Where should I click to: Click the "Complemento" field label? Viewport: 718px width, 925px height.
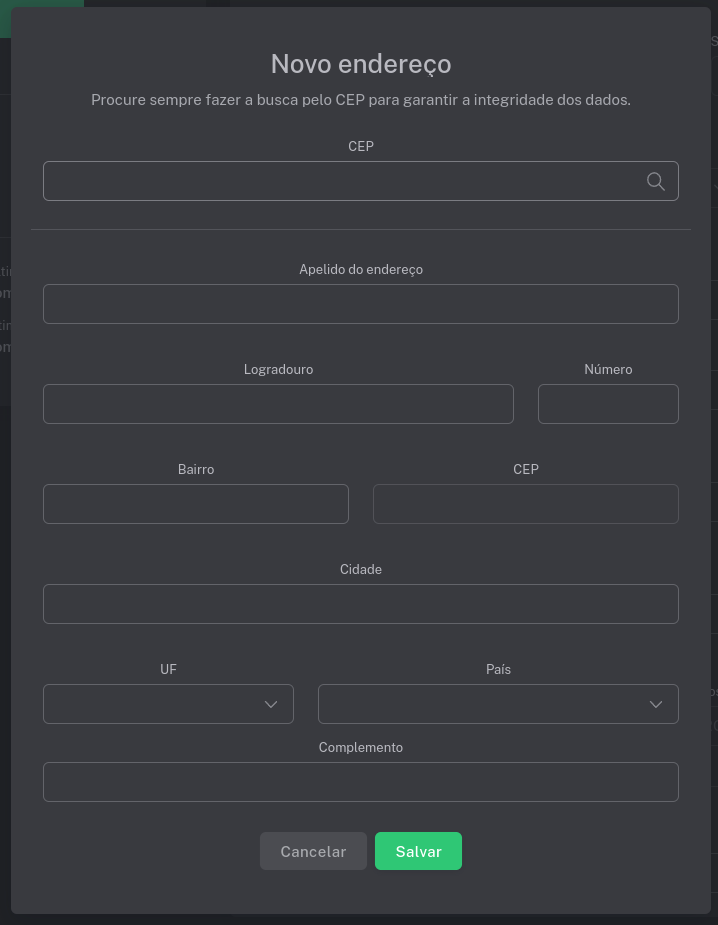(x=361, y=747)
